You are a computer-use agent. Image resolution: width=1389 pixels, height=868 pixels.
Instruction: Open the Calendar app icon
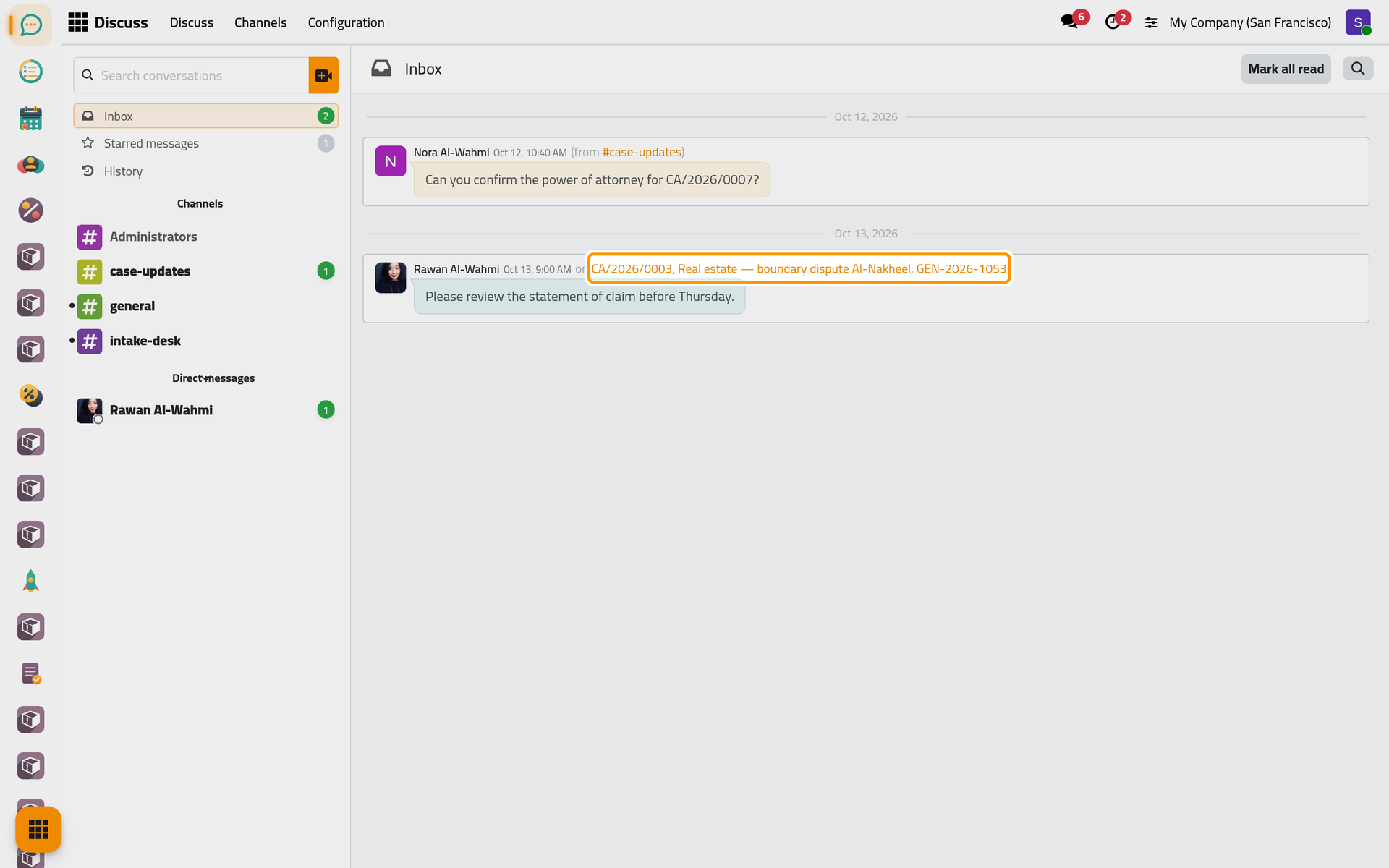coord(30,118)
